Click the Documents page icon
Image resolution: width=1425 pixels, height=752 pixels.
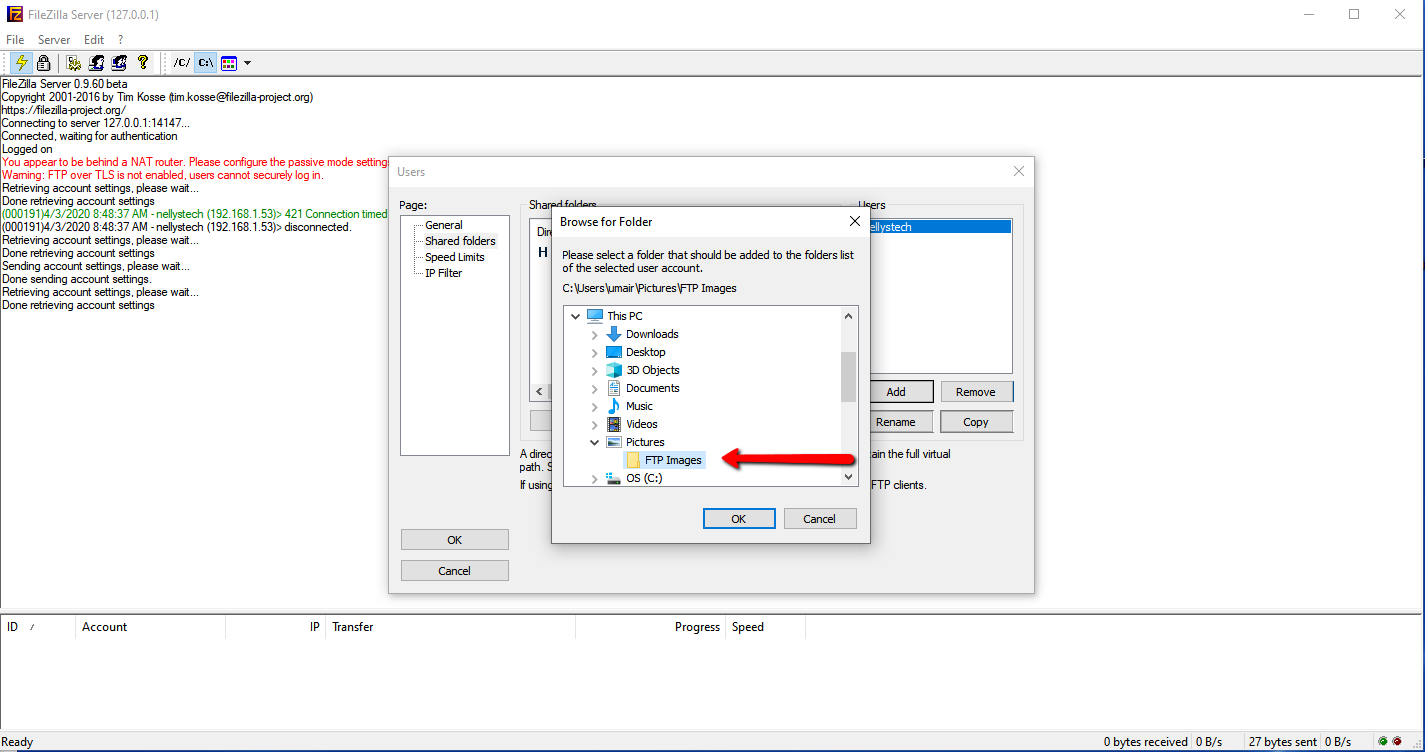point(614,388)
